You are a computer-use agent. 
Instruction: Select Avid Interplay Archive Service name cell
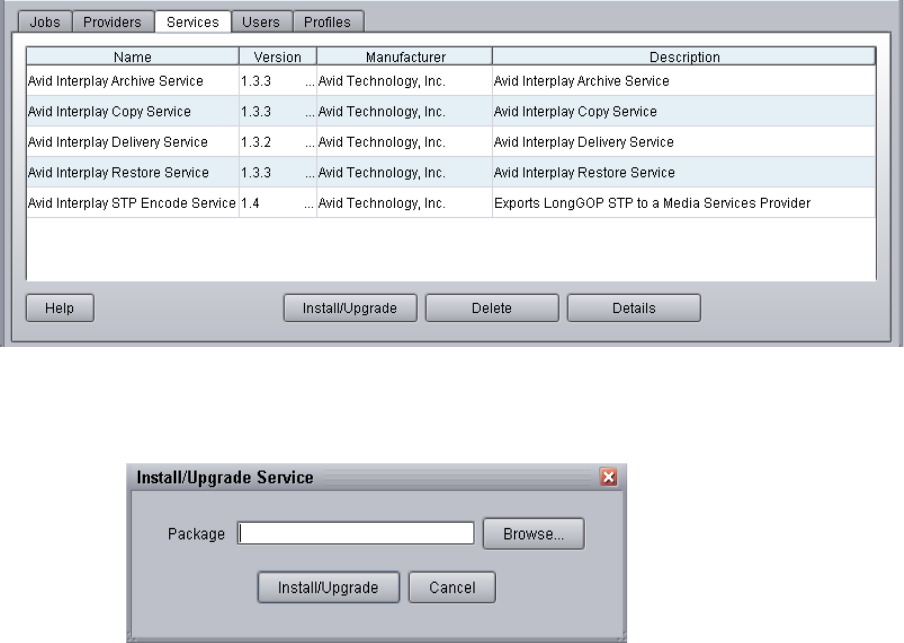coord(133,81)
